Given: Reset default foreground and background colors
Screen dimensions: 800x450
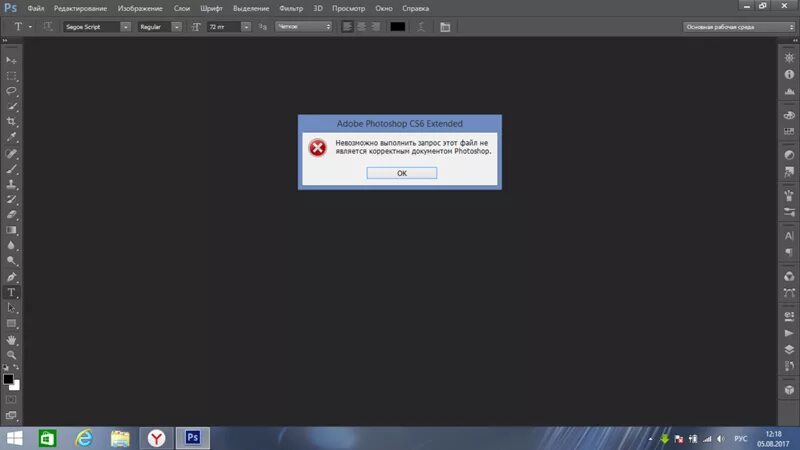Looking at the screenshot, I should pyautogui.click(x=5, y=367).
